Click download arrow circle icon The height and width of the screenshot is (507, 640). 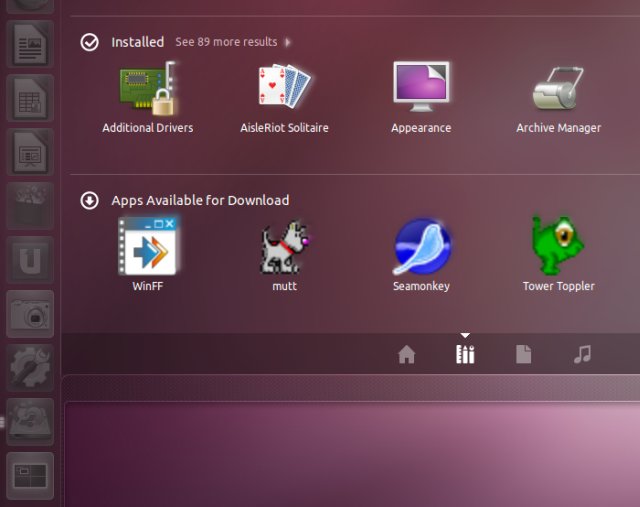pyautogui.click(x=89, y=200)
